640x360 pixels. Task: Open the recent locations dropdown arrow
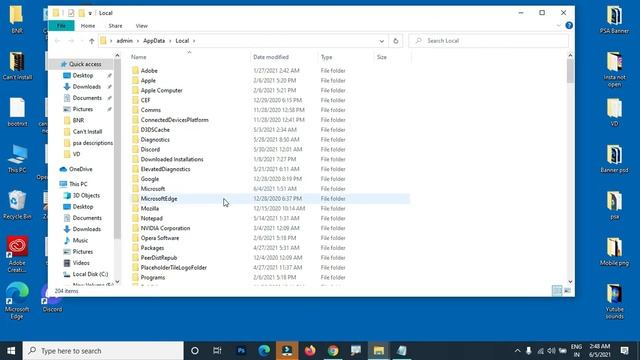click(82, 41)
